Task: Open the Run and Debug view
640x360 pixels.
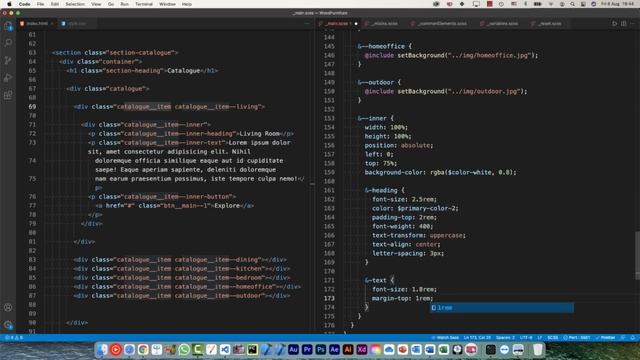Action: (8, 78)
